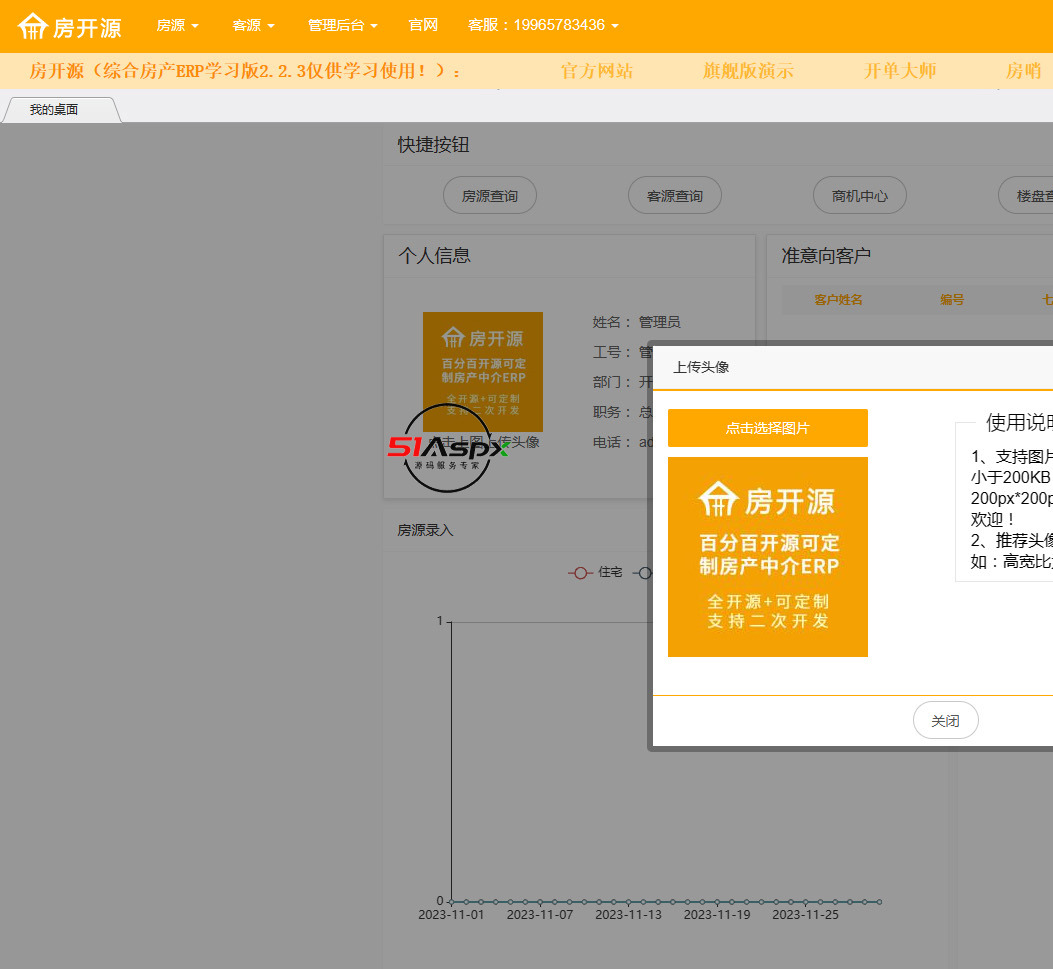Viewport: 1053px width, 969px height.
Task: Open the 管理后台 dropdown
Action: 342,25
